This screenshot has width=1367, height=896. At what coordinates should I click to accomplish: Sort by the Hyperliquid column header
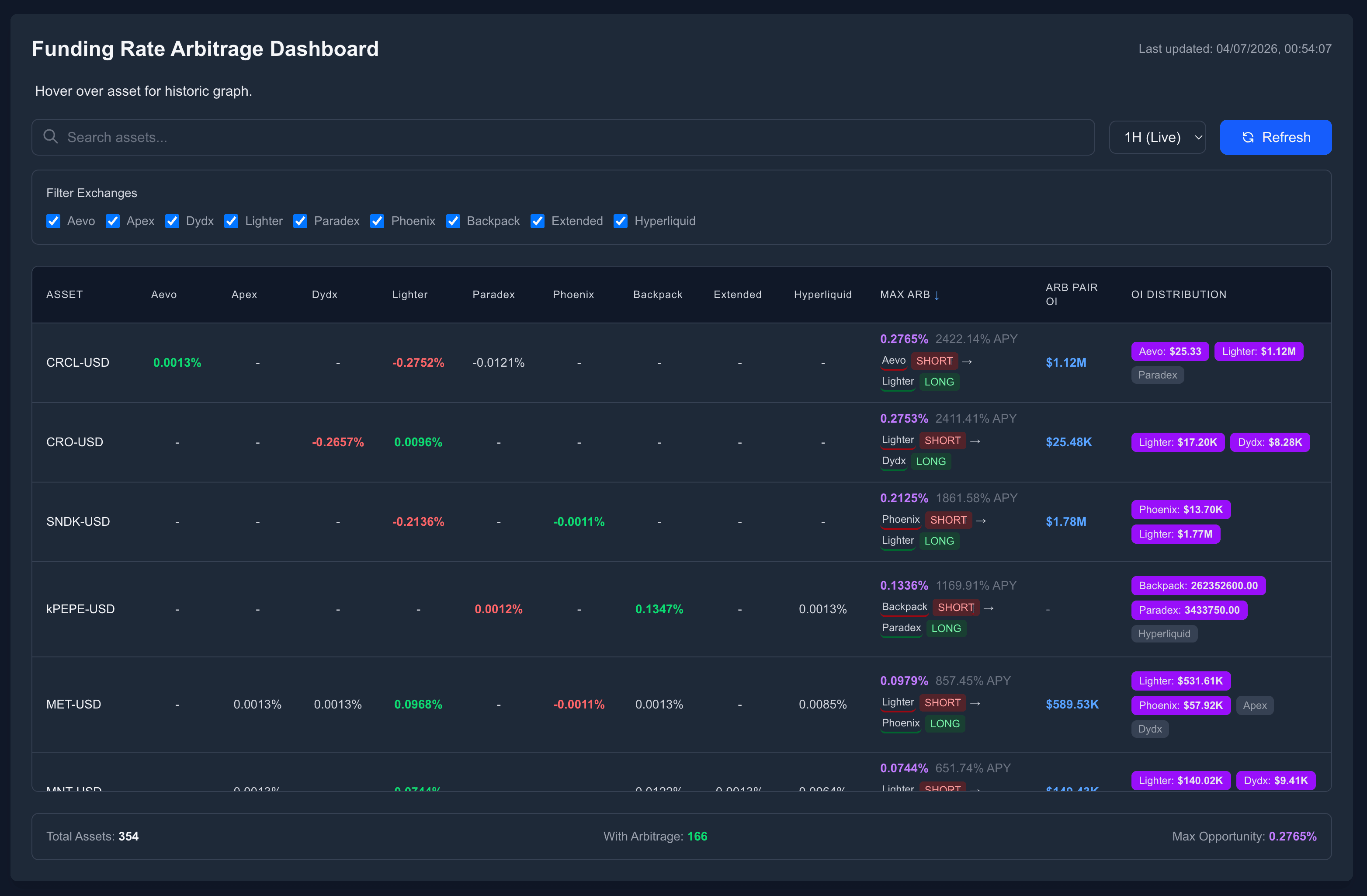coord(822,295)
